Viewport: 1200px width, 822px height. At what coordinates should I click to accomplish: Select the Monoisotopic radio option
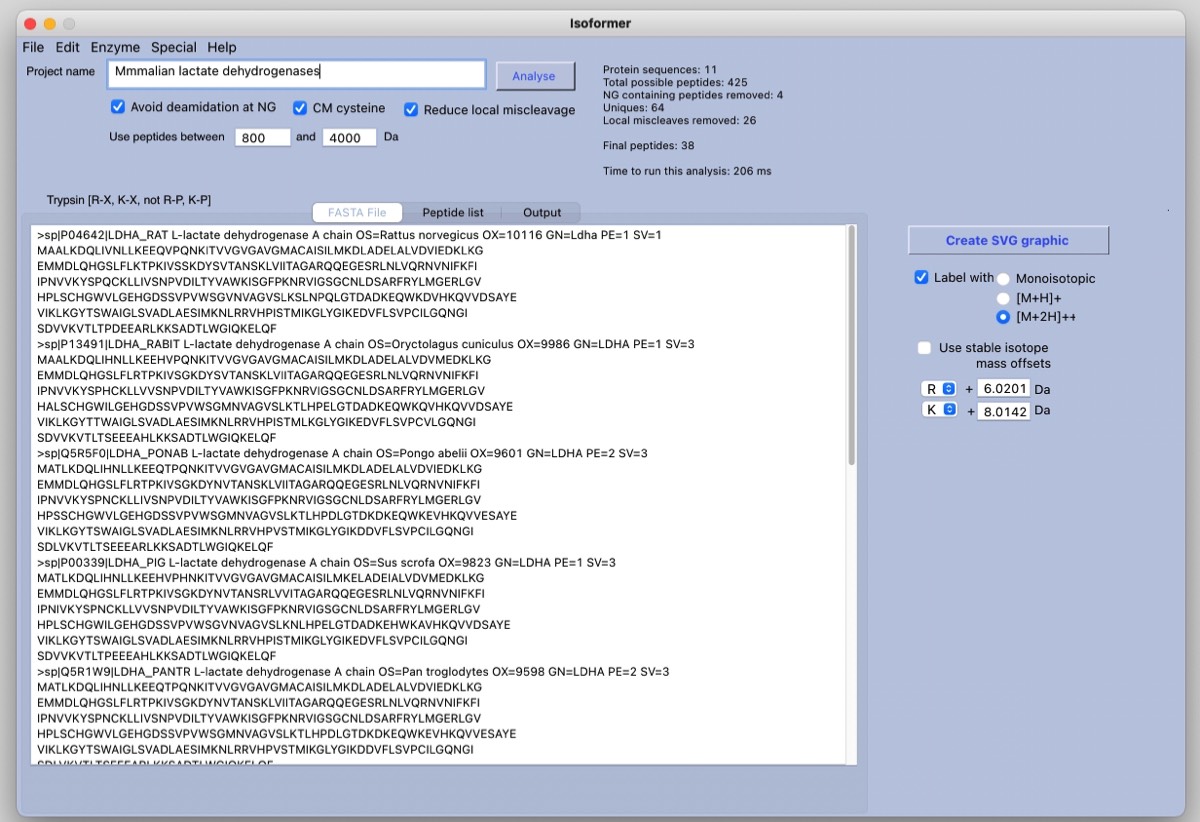tap(1003, 279)
